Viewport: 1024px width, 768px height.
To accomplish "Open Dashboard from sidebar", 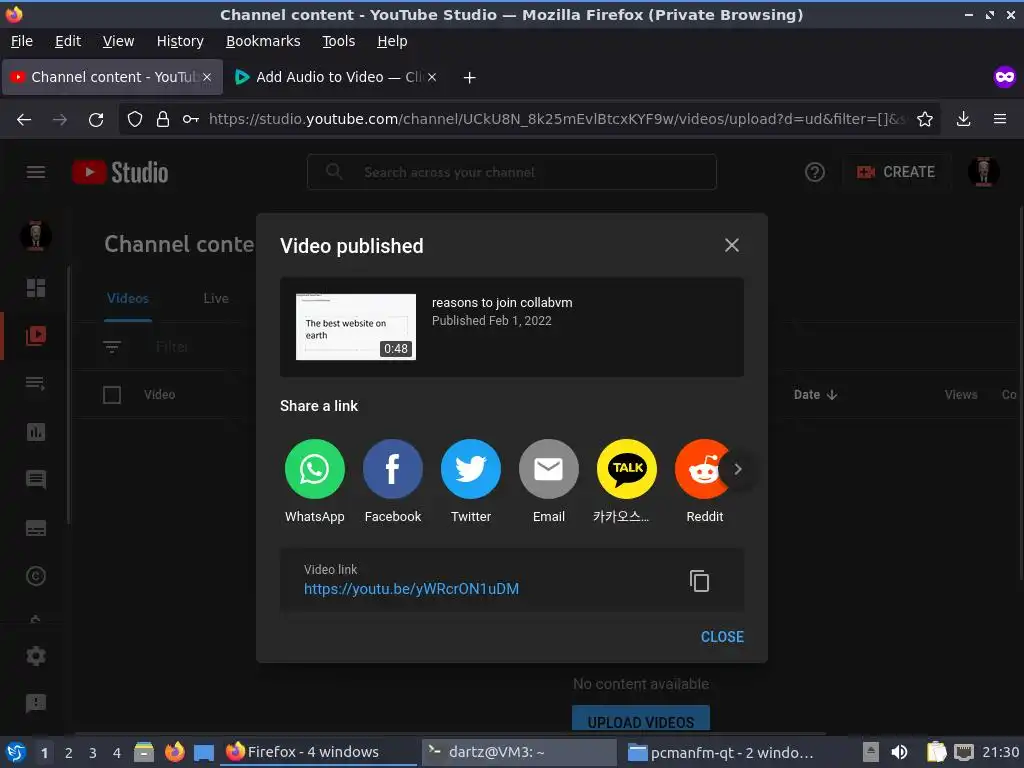I will tap(35, 287).
